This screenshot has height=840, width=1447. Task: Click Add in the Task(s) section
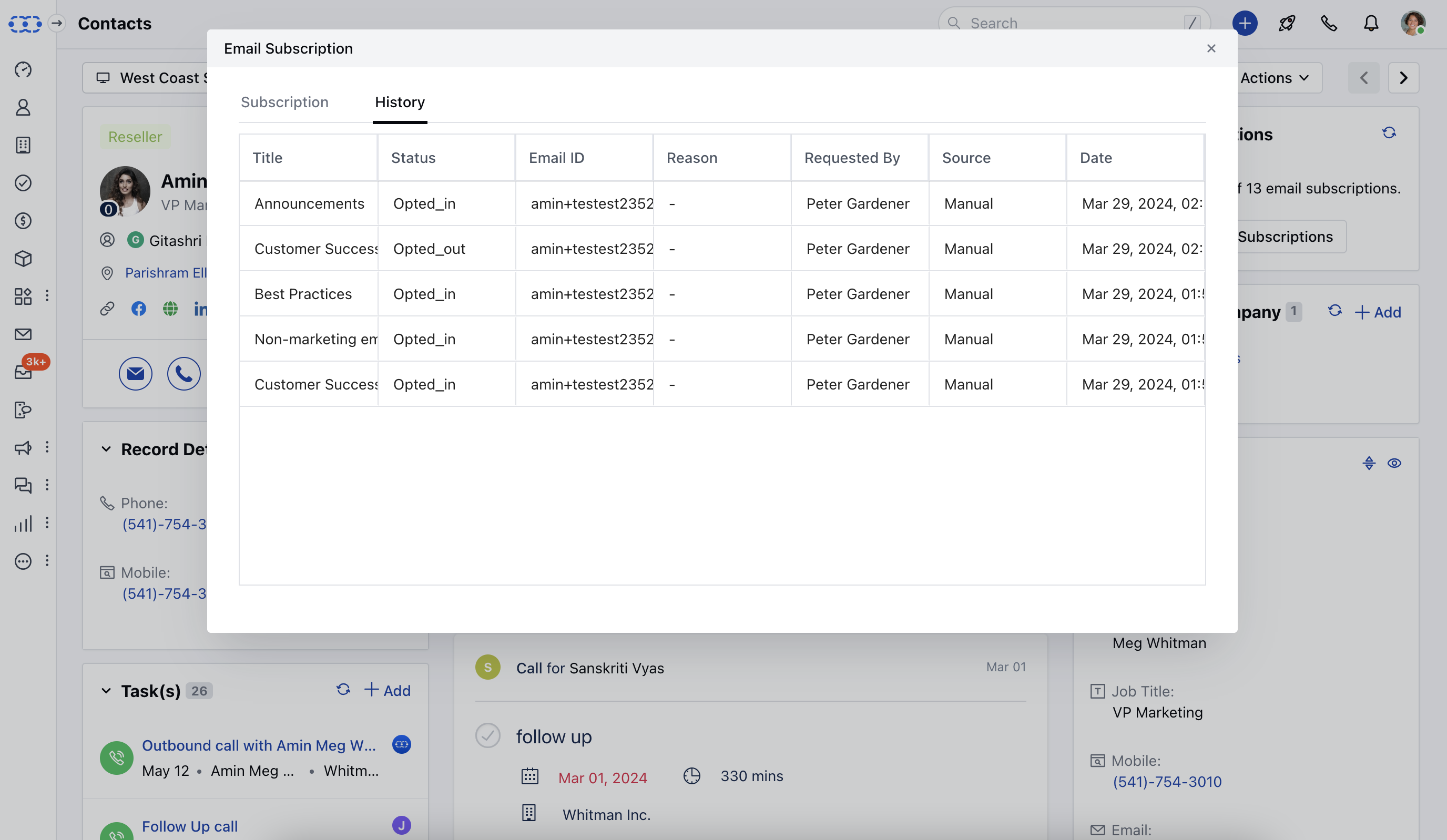click(x=388, y=690)
